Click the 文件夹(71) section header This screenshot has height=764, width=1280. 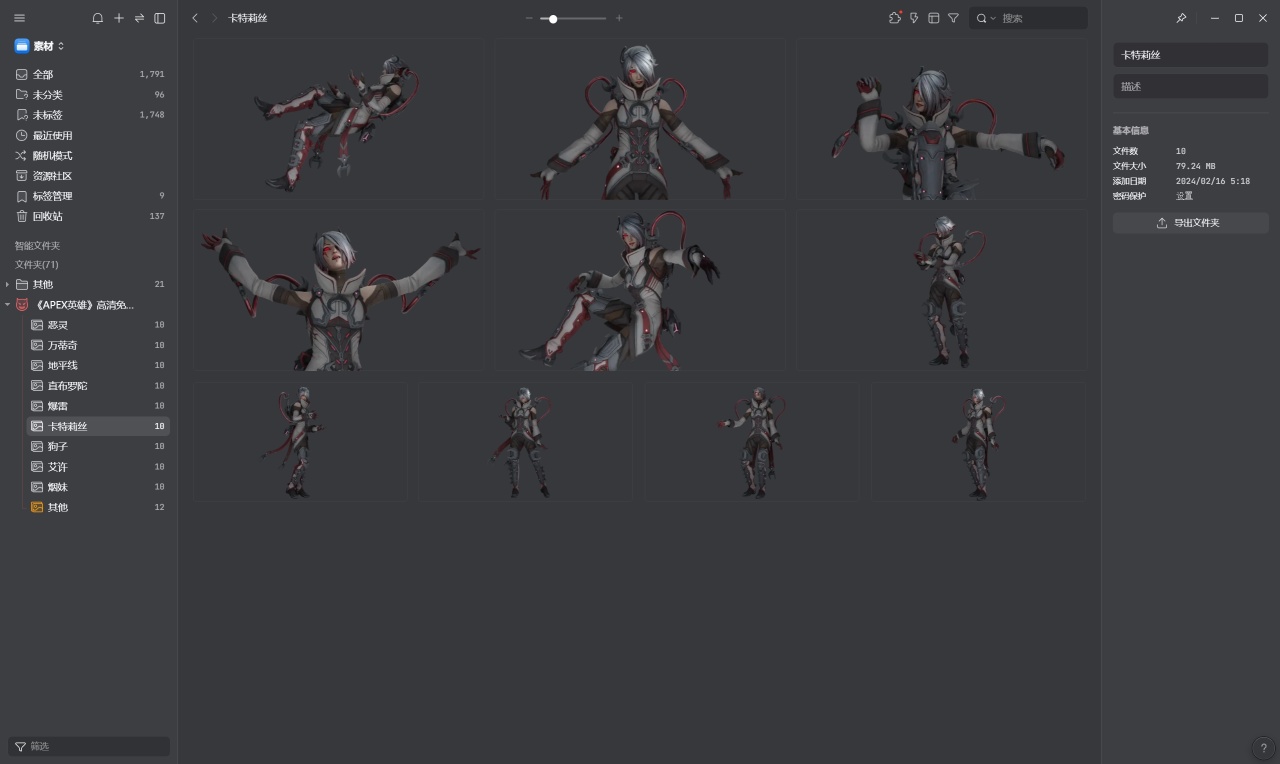click(x=36, y=265)
